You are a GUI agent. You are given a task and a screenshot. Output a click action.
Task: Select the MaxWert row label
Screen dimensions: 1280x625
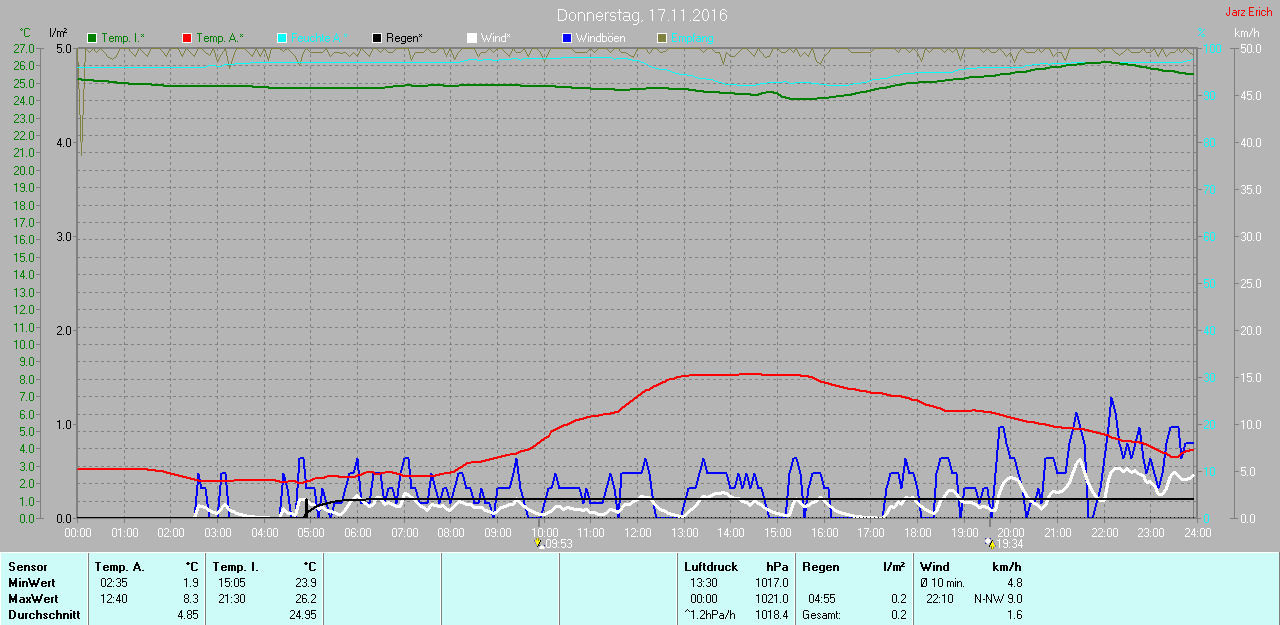[x=31, y=599]
